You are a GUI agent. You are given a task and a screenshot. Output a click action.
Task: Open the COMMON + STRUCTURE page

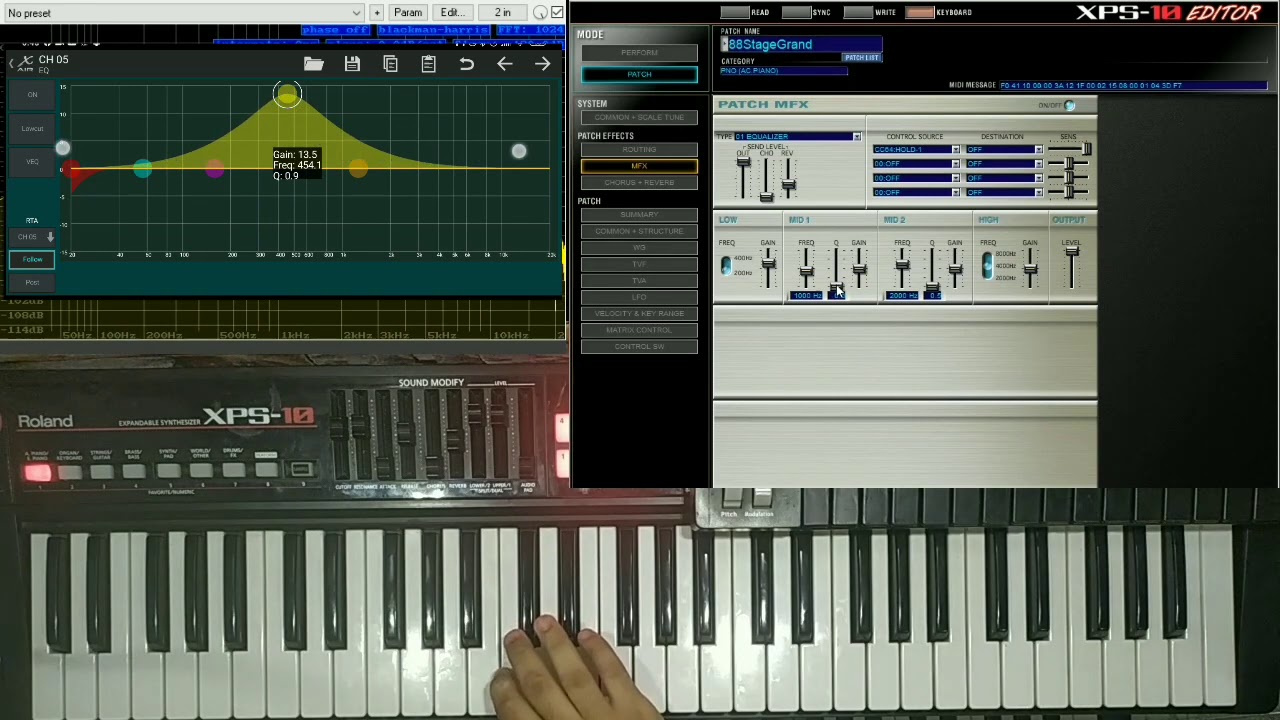[639, 231]
